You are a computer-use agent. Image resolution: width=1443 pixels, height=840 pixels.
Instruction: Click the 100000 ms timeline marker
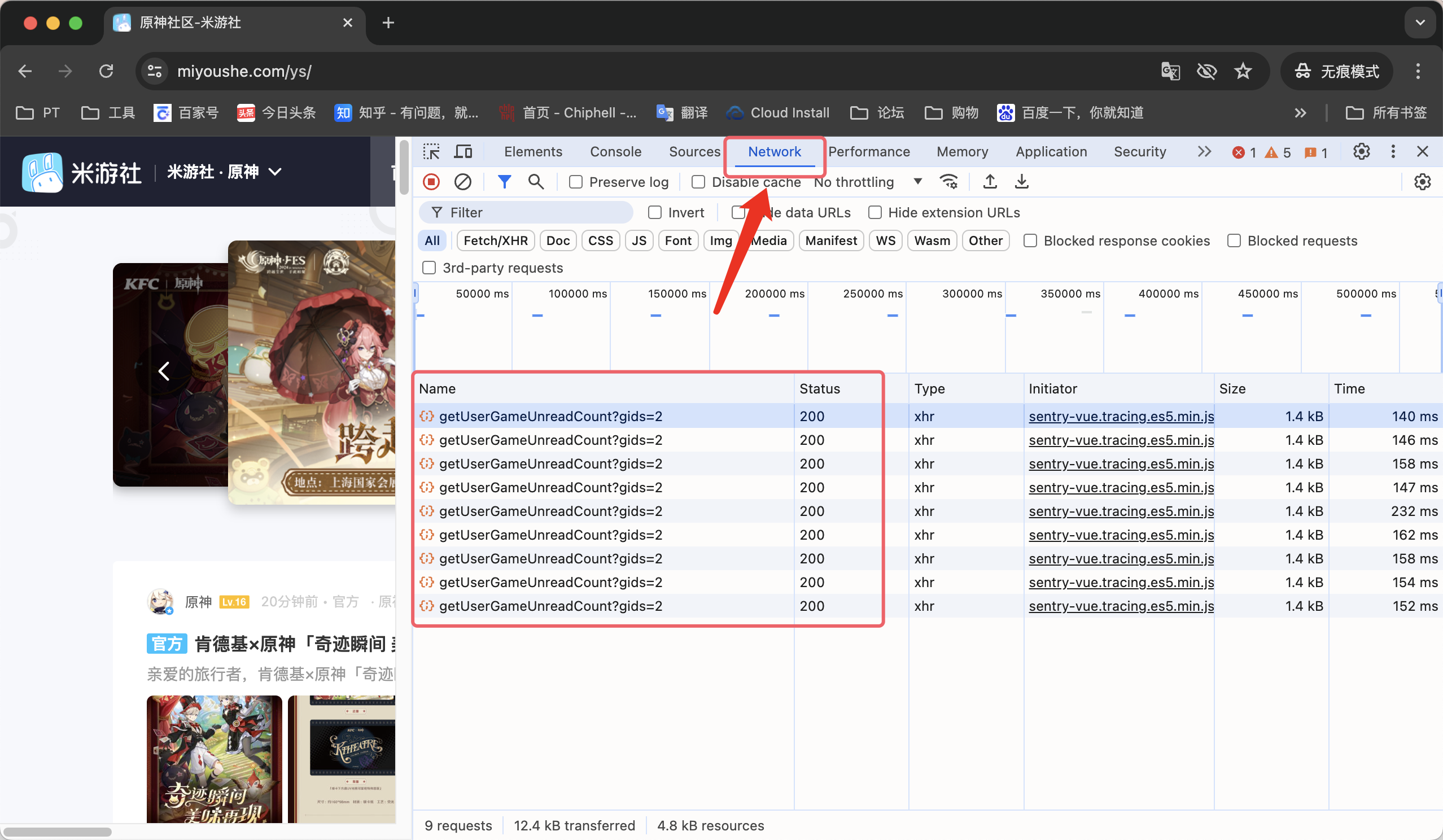[577, 294]
